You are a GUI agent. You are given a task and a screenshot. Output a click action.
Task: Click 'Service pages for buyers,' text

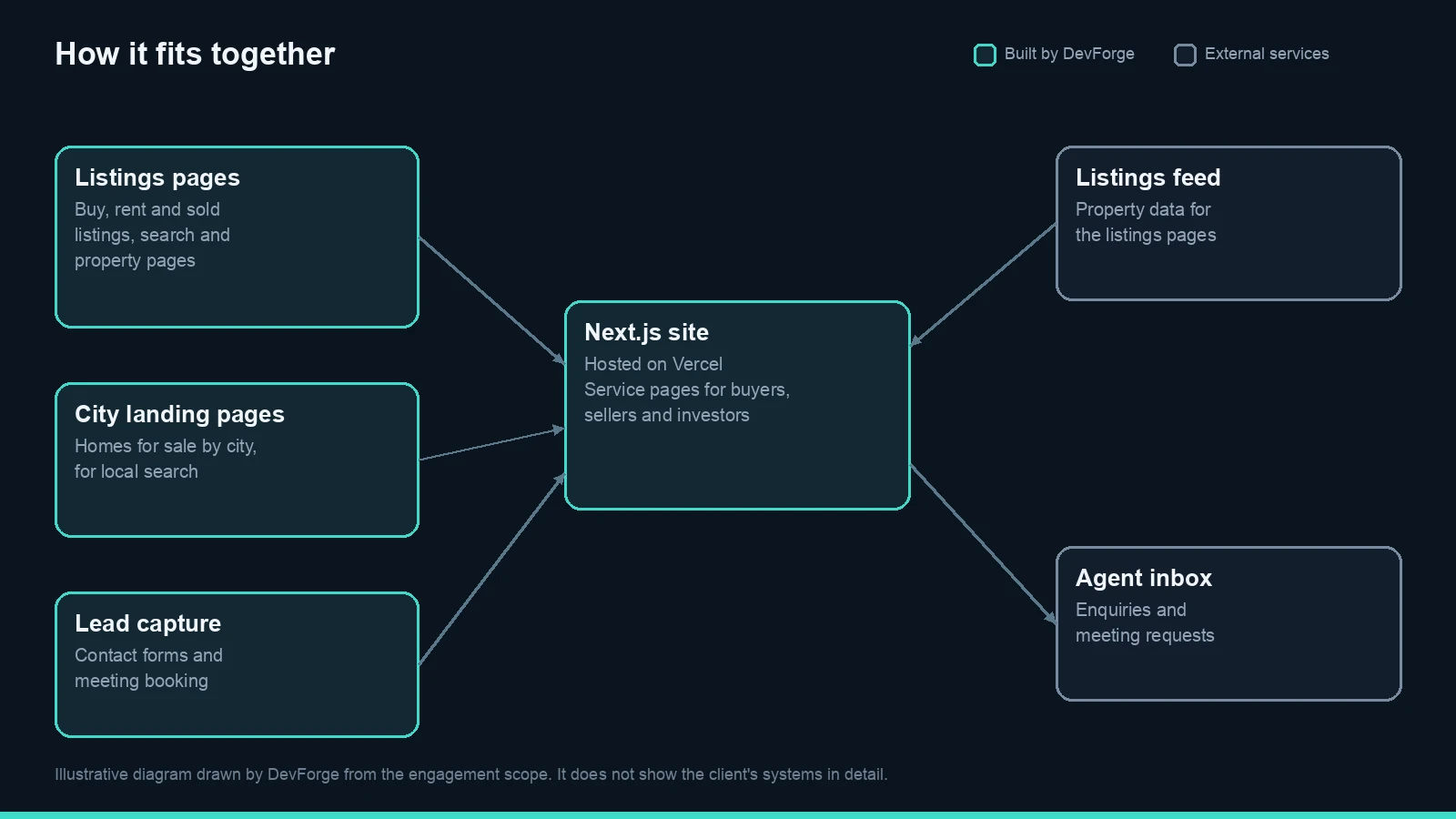(x=687, y=389)
